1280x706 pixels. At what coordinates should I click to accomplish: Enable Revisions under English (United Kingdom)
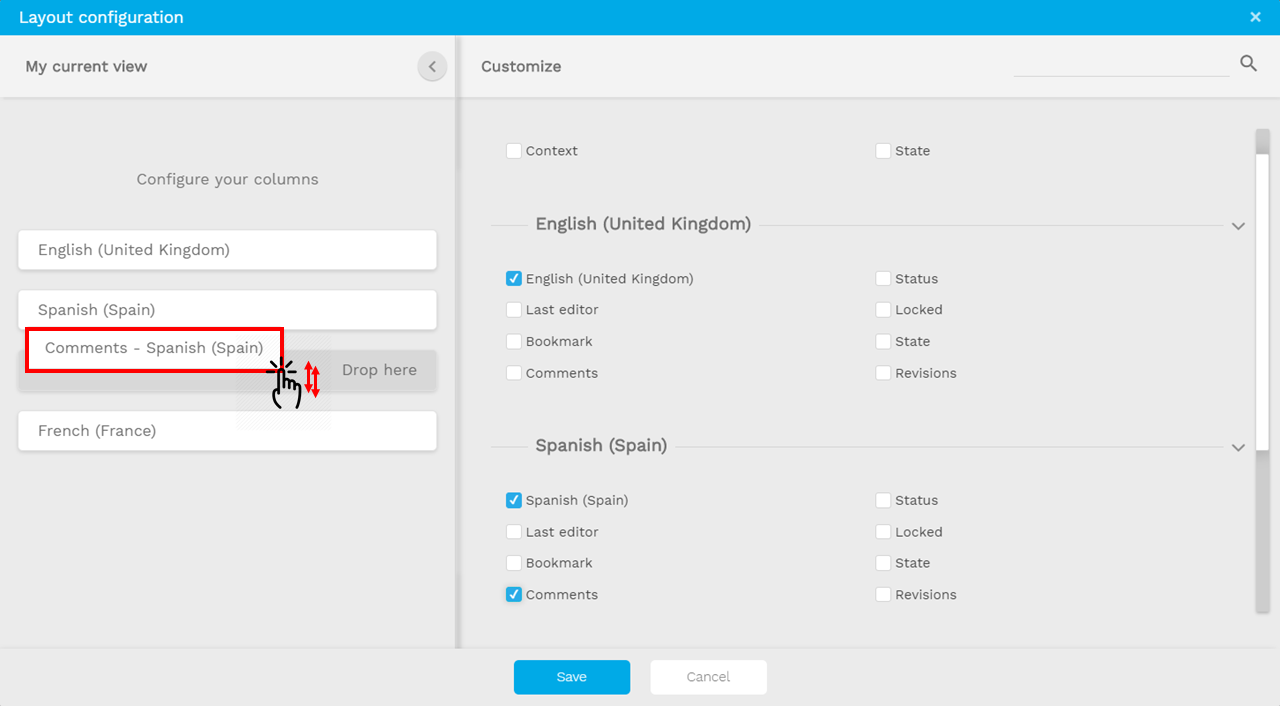click(x=883, y=373)
